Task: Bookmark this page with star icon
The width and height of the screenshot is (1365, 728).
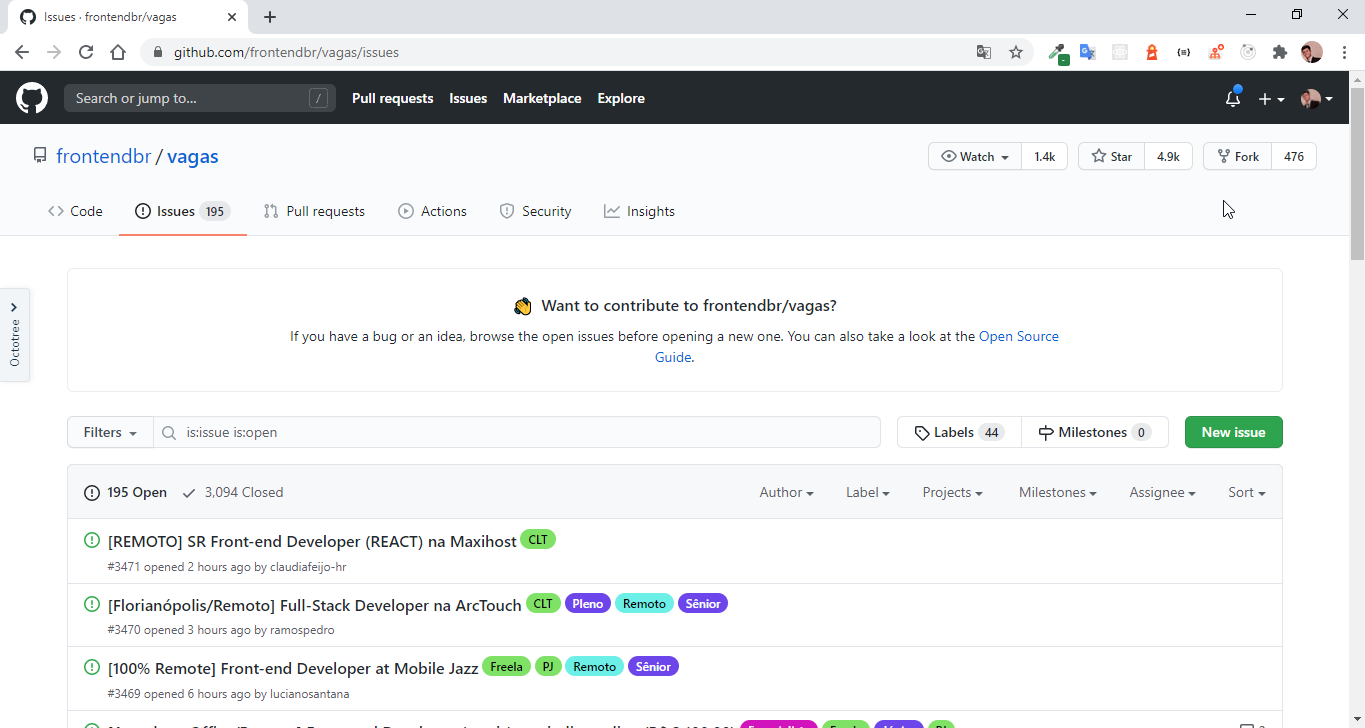Action: point(1016,52)
